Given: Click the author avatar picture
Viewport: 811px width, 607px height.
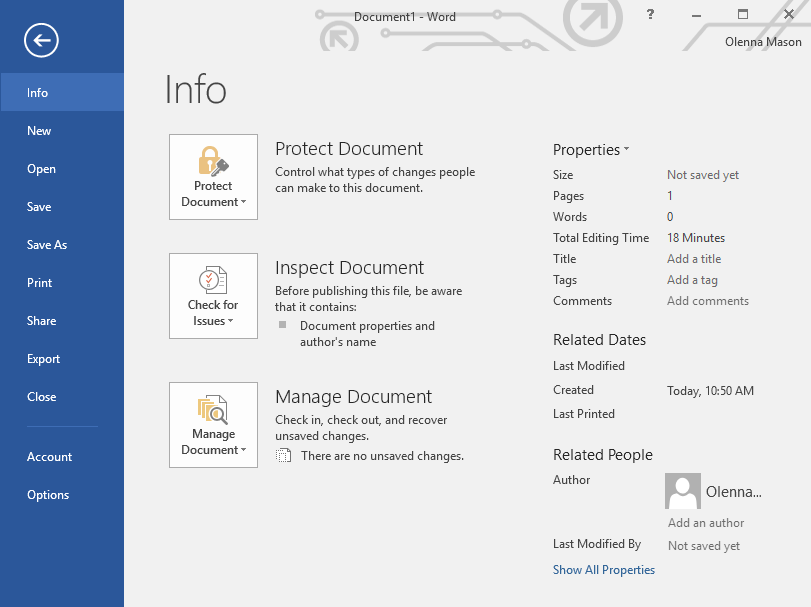Looking at the screenshot, I should point(682,491).
